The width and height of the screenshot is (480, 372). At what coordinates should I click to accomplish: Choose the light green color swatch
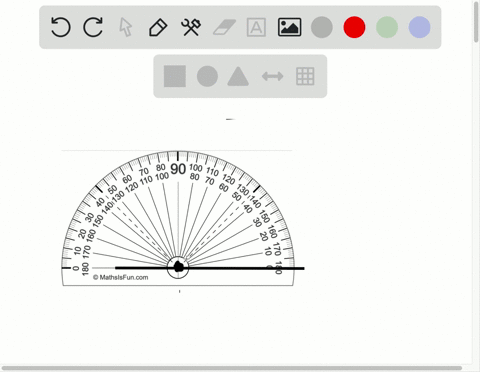[387, 27]
